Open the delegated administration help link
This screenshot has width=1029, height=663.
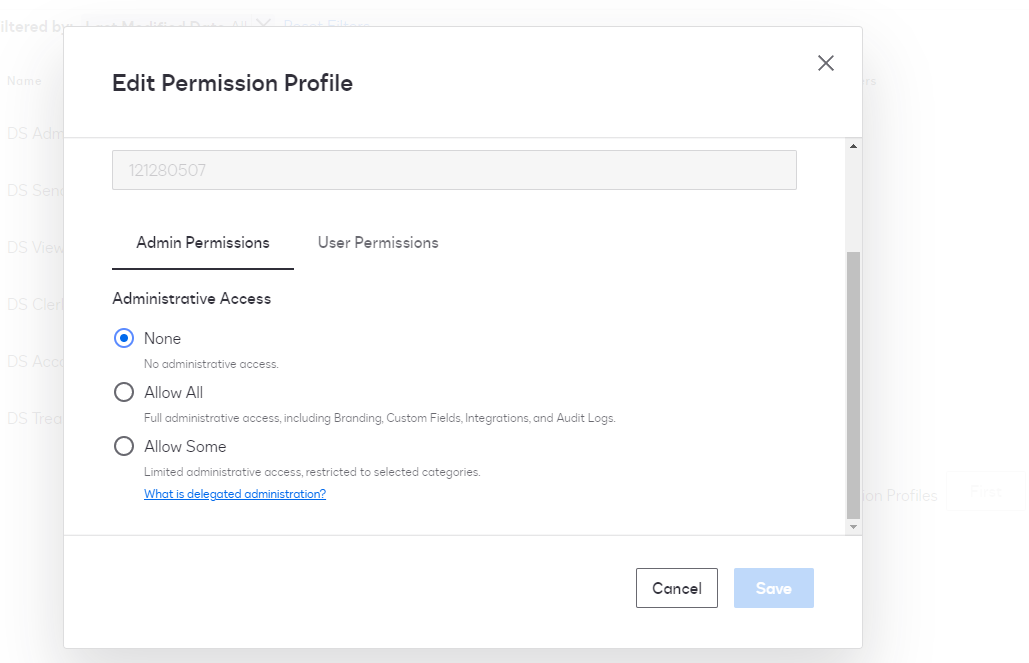click(x=235, y=494)
